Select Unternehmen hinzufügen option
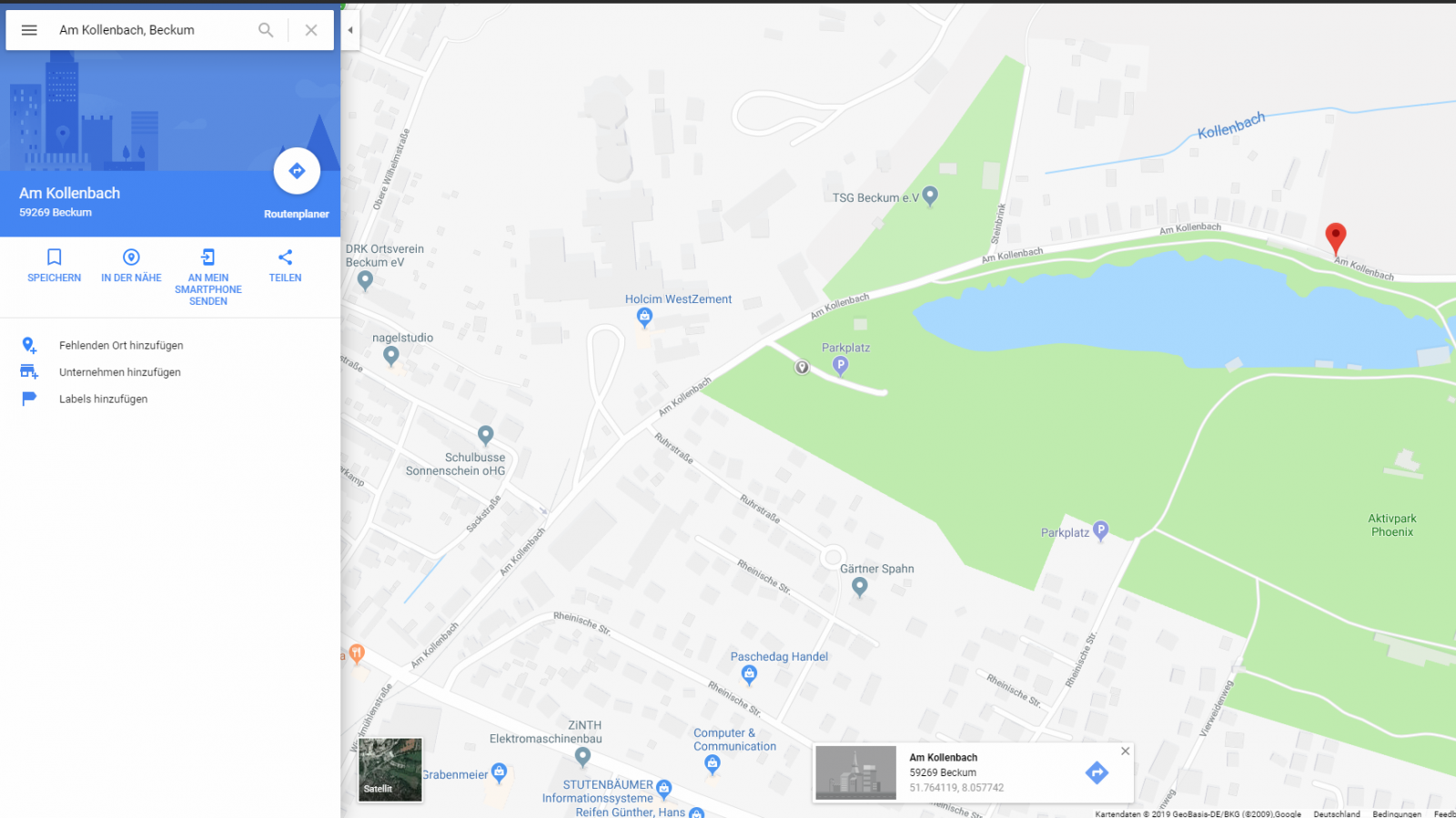The width and height of the screenshot is (1456, 818). point(119,372)
